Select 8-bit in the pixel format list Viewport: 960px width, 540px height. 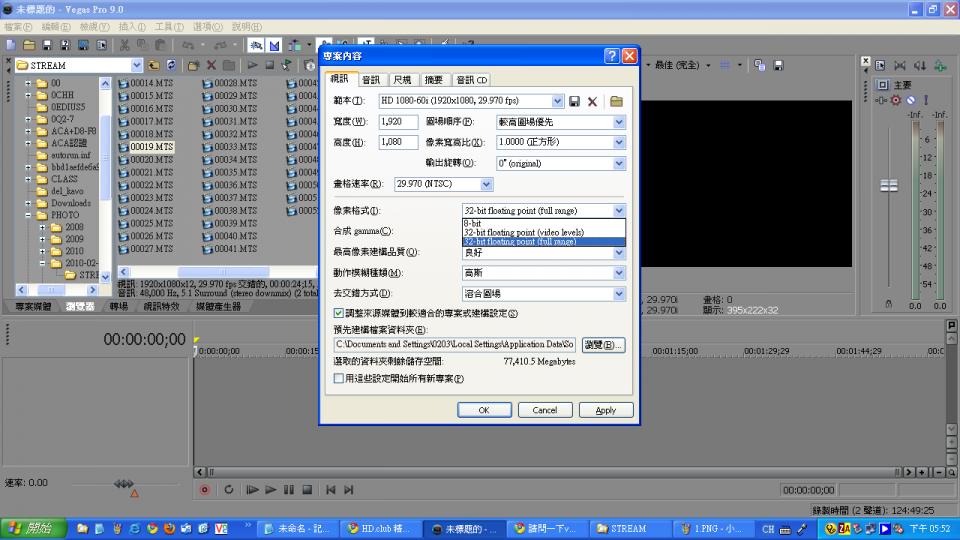pyautogui.click(x=474, y=223)
